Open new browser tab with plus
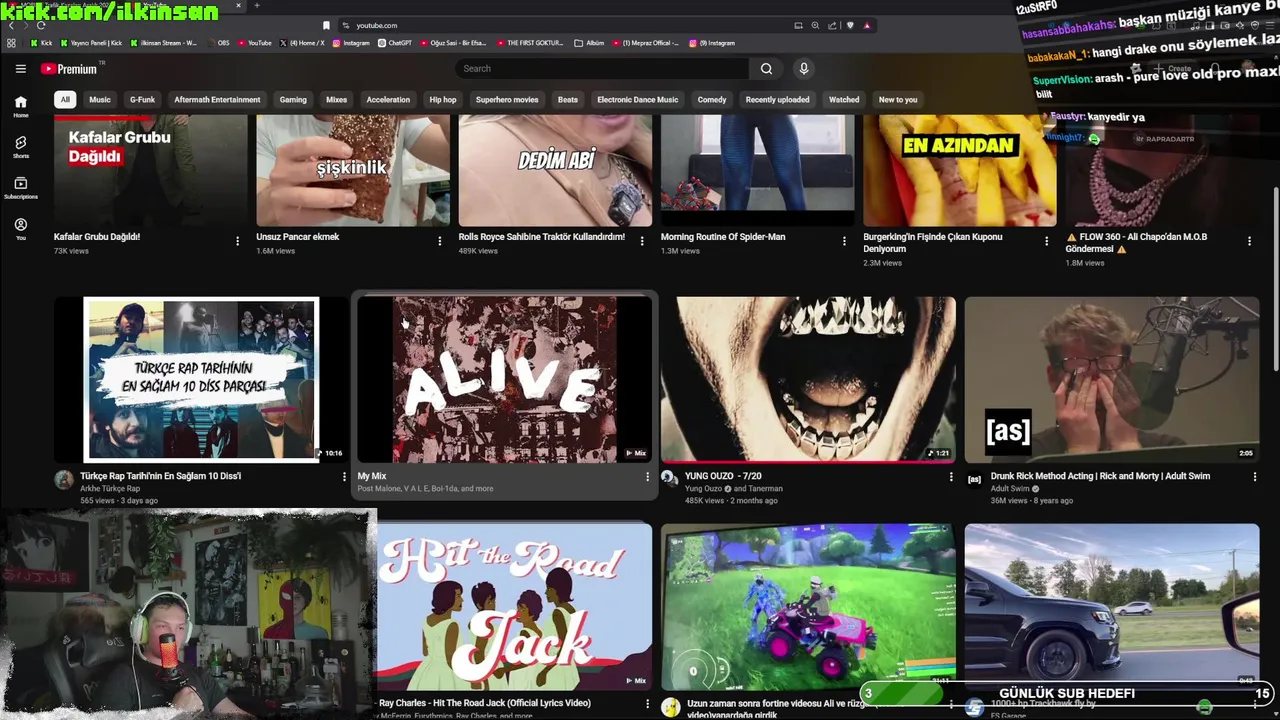Screen dimensions: 1280x720 tap(257, 6)
